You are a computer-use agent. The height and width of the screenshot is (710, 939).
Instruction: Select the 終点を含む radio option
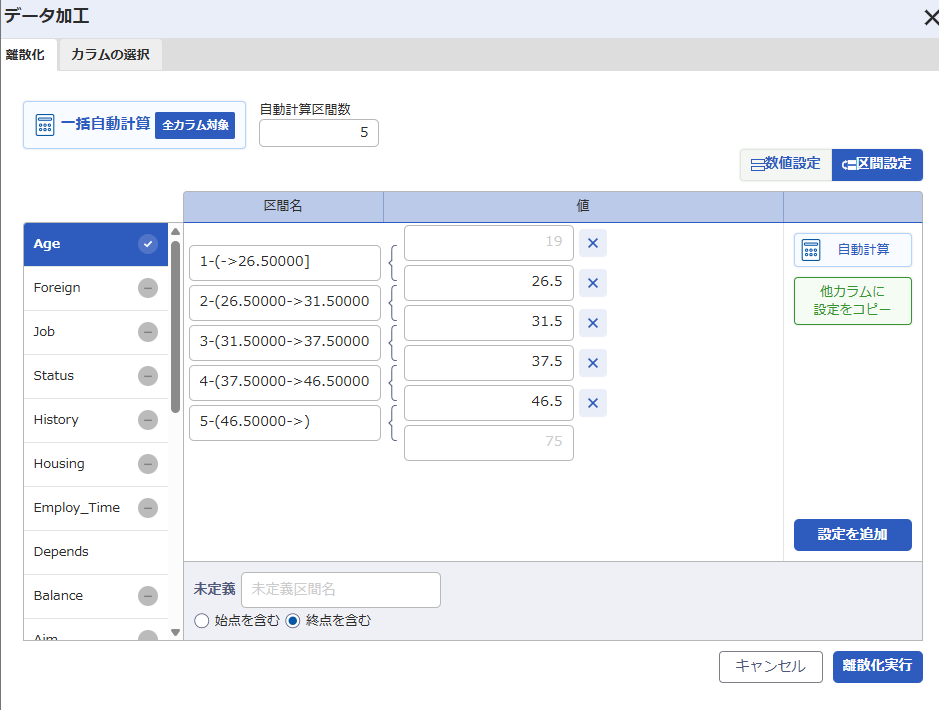293,621
